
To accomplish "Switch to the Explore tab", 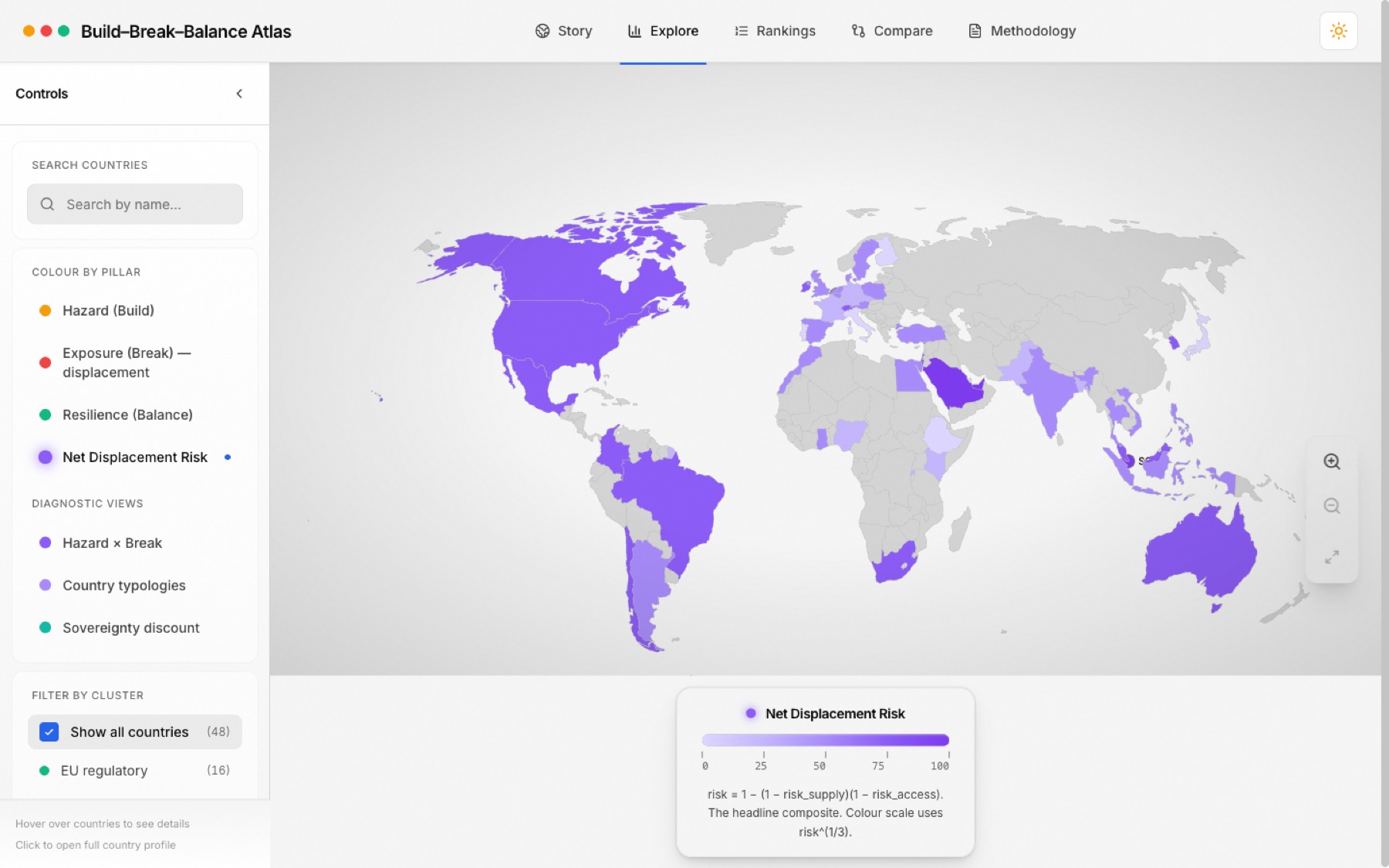I will pos(663,31).
